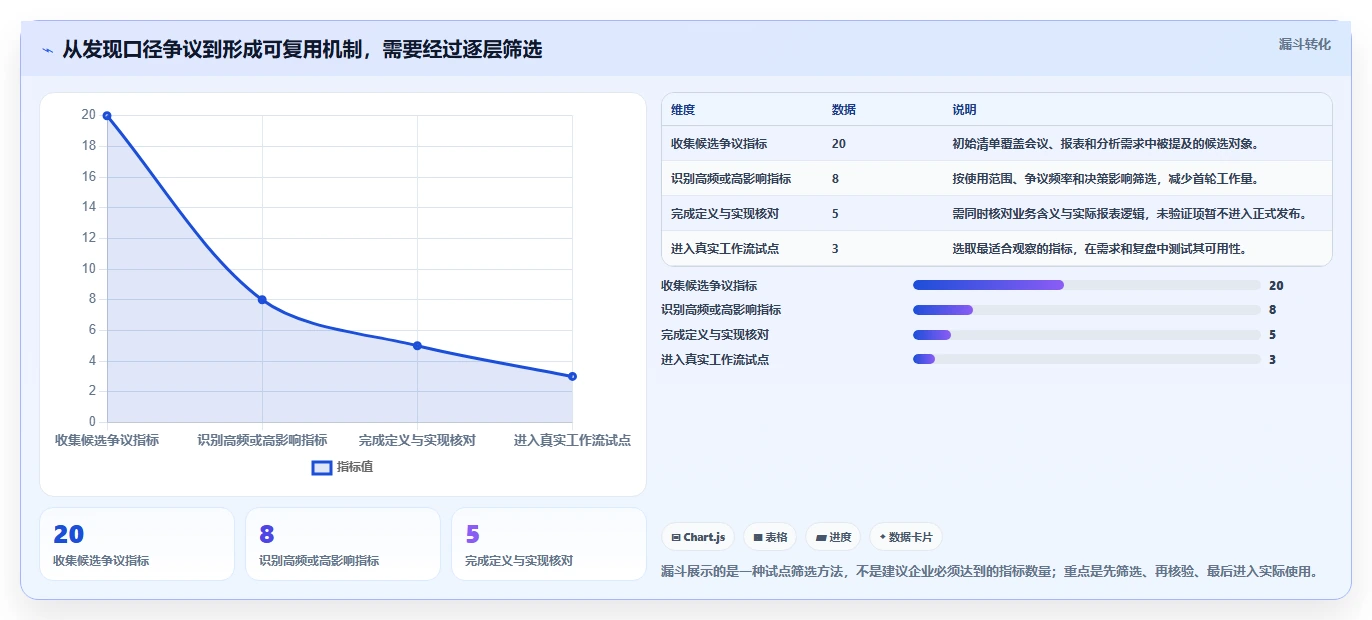Click the chart data point at value 8
The width and height of the screenshot is (1372, 620).
pos(262,299)
